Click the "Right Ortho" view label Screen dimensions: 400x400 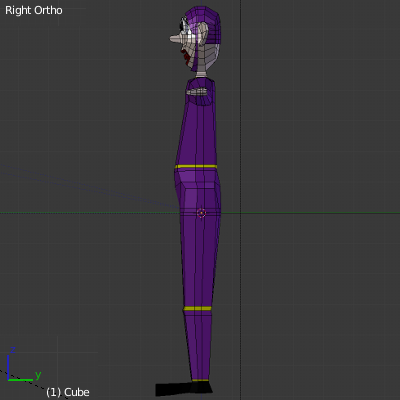34,10
